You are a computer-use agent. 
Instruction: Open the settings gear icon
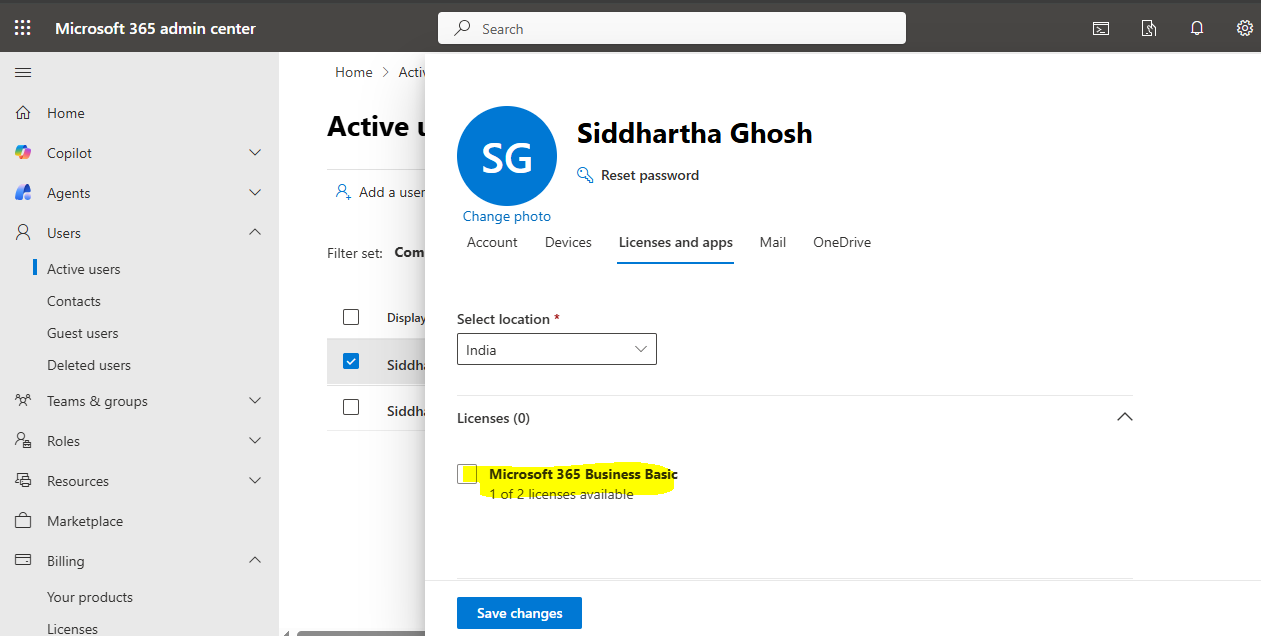click(x=1244, y=28)
